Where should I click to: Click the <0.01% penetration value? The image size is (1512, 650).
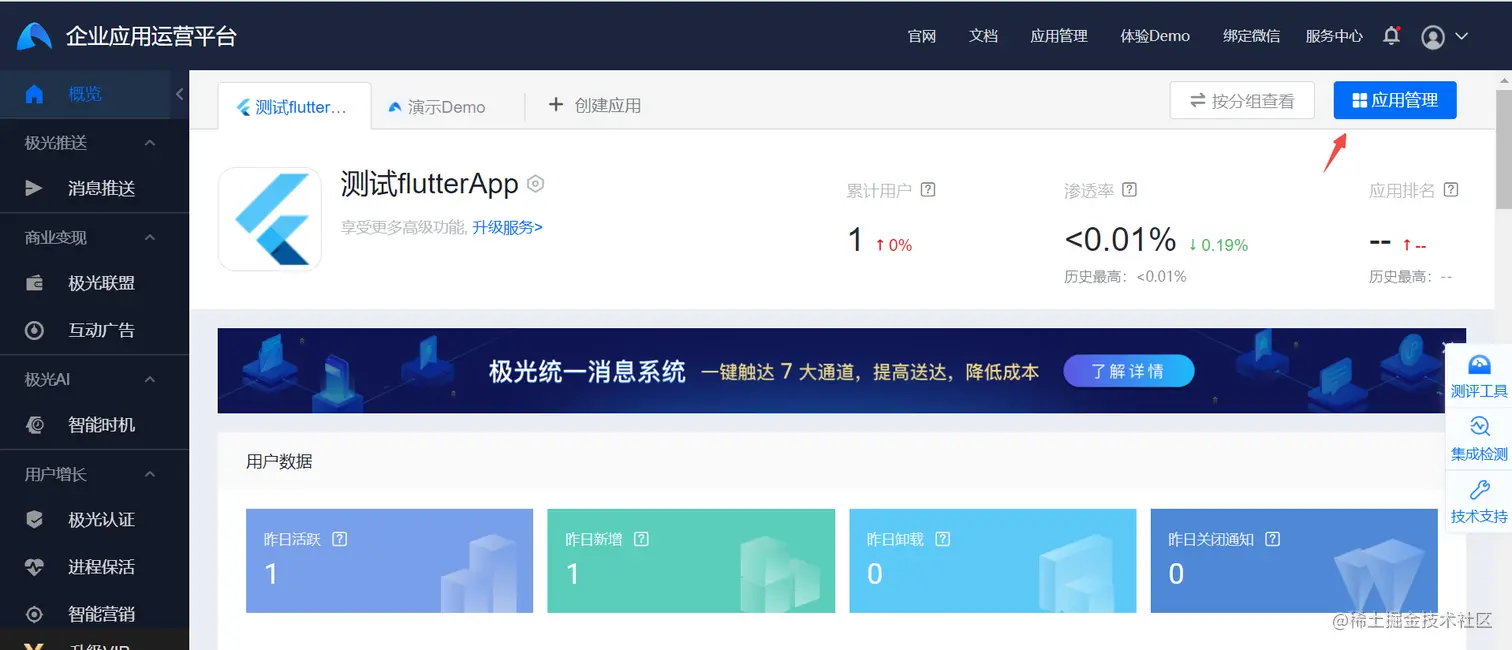click(x=1120, y=240)
